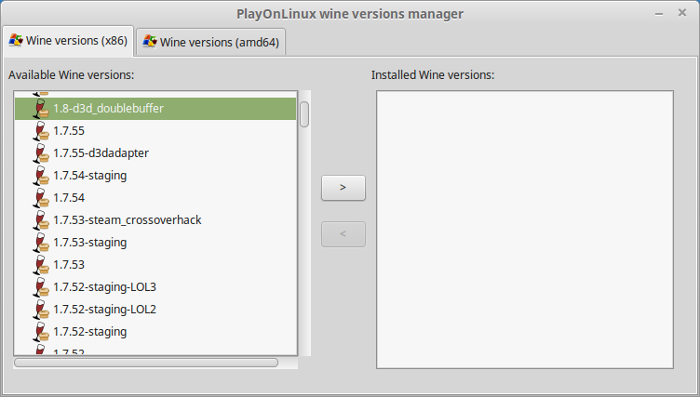Minimize the wine versions manager window

click(x=659, y=14)
